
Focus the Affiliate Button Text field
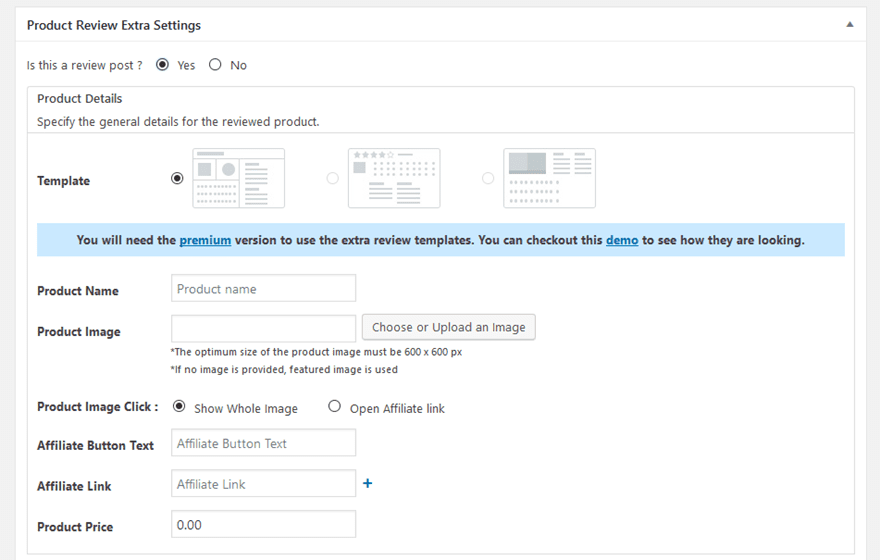click(263, 443)
